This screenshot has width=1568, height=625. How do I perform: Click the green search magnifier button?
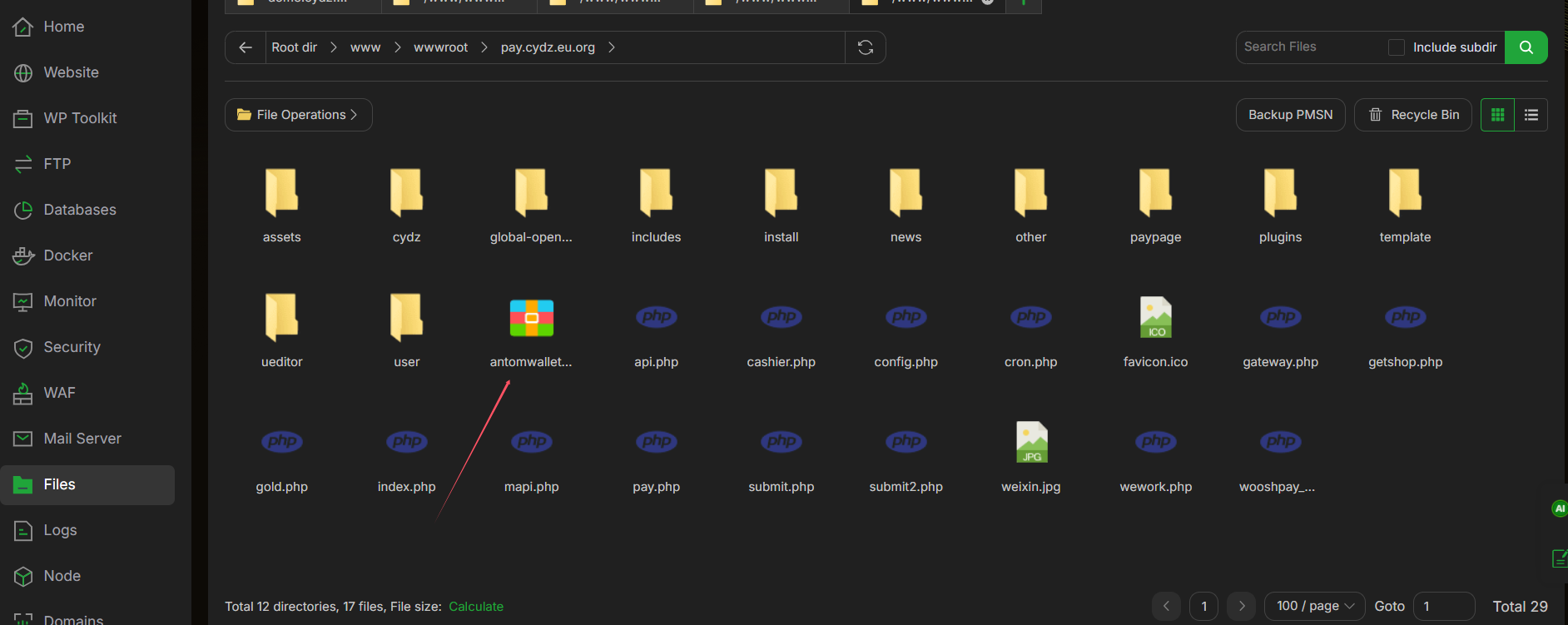pyautogui.click(x=1526, y=47)
